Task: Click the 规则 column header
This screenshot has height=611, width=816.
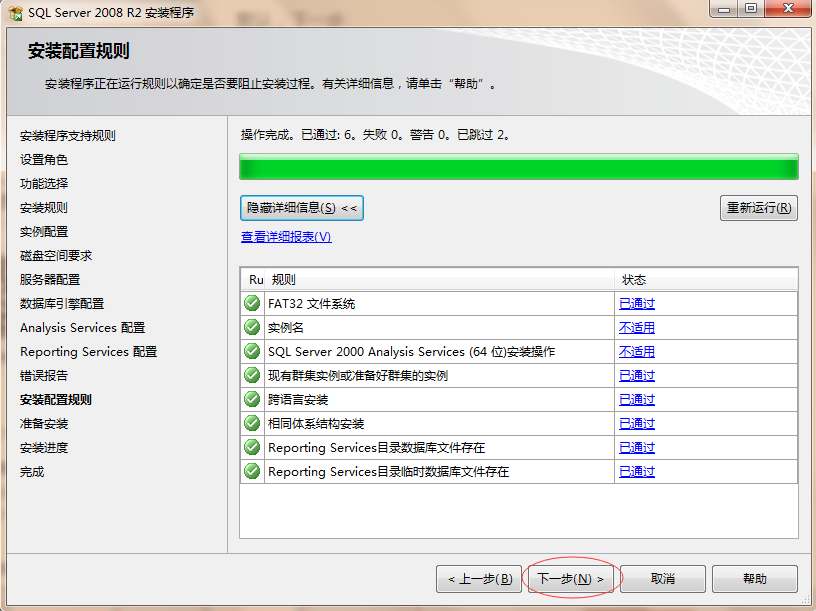Action: point(440,280)
